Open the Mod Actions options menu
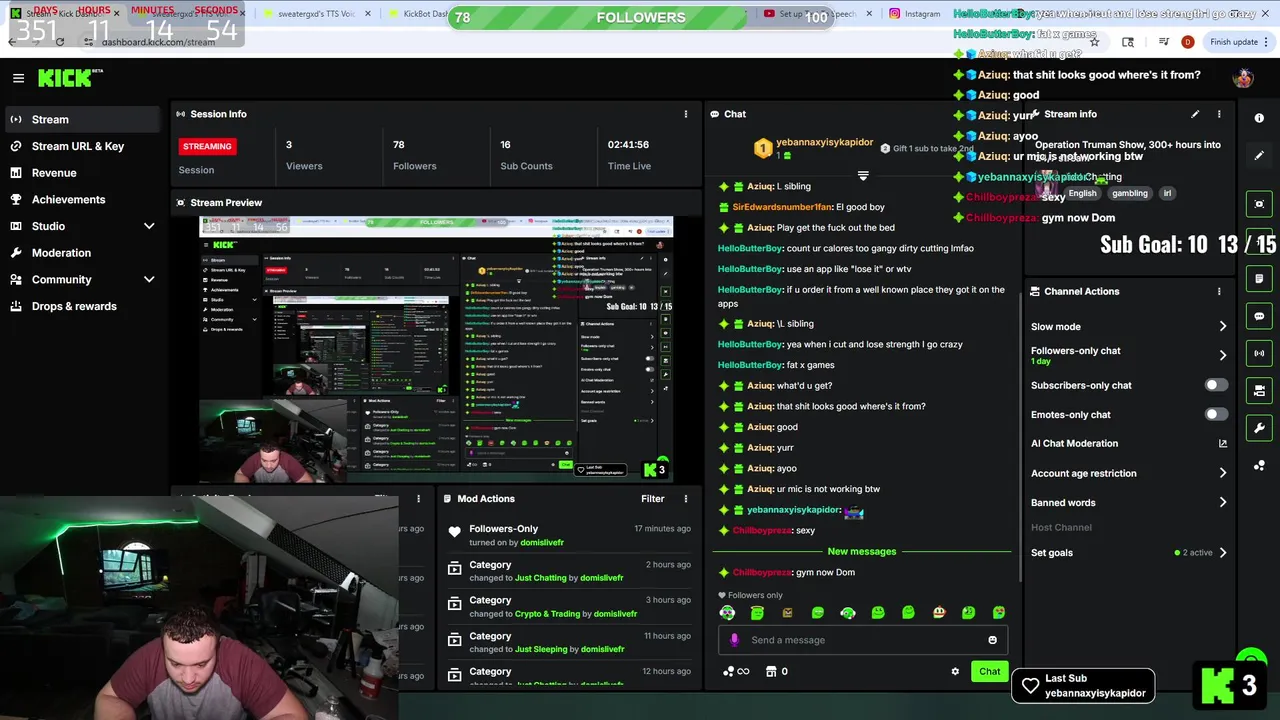This screenshot has width=1280, height=720. (x=685, y=498)
